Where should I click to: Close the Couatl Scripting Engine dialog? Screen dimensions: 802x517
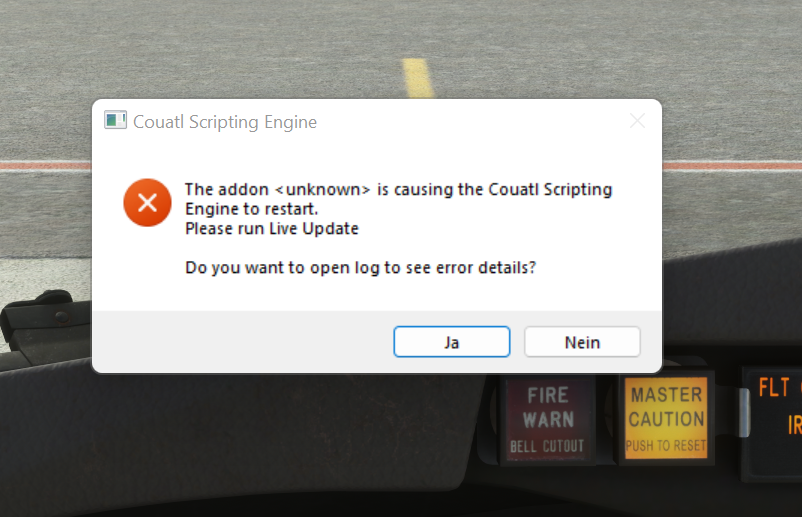[x=637, y=121]
